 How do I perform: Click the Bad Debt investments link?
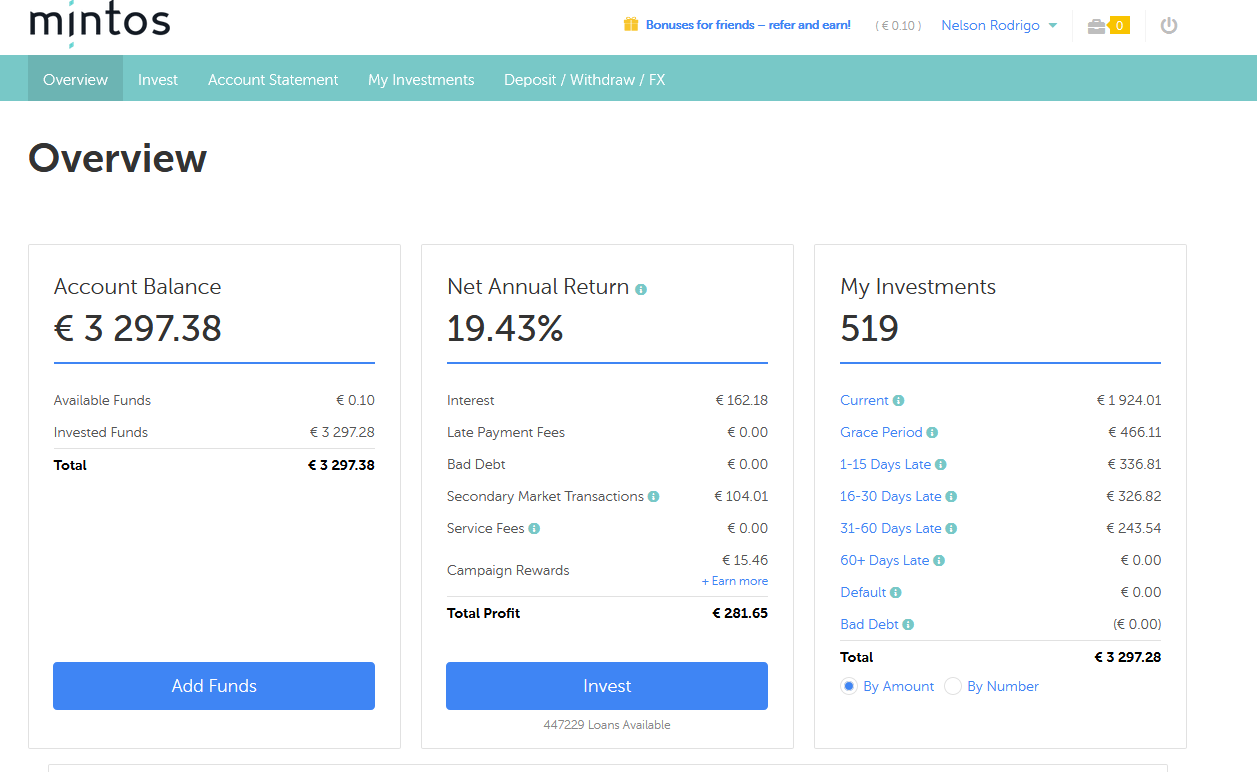[869, 625]
